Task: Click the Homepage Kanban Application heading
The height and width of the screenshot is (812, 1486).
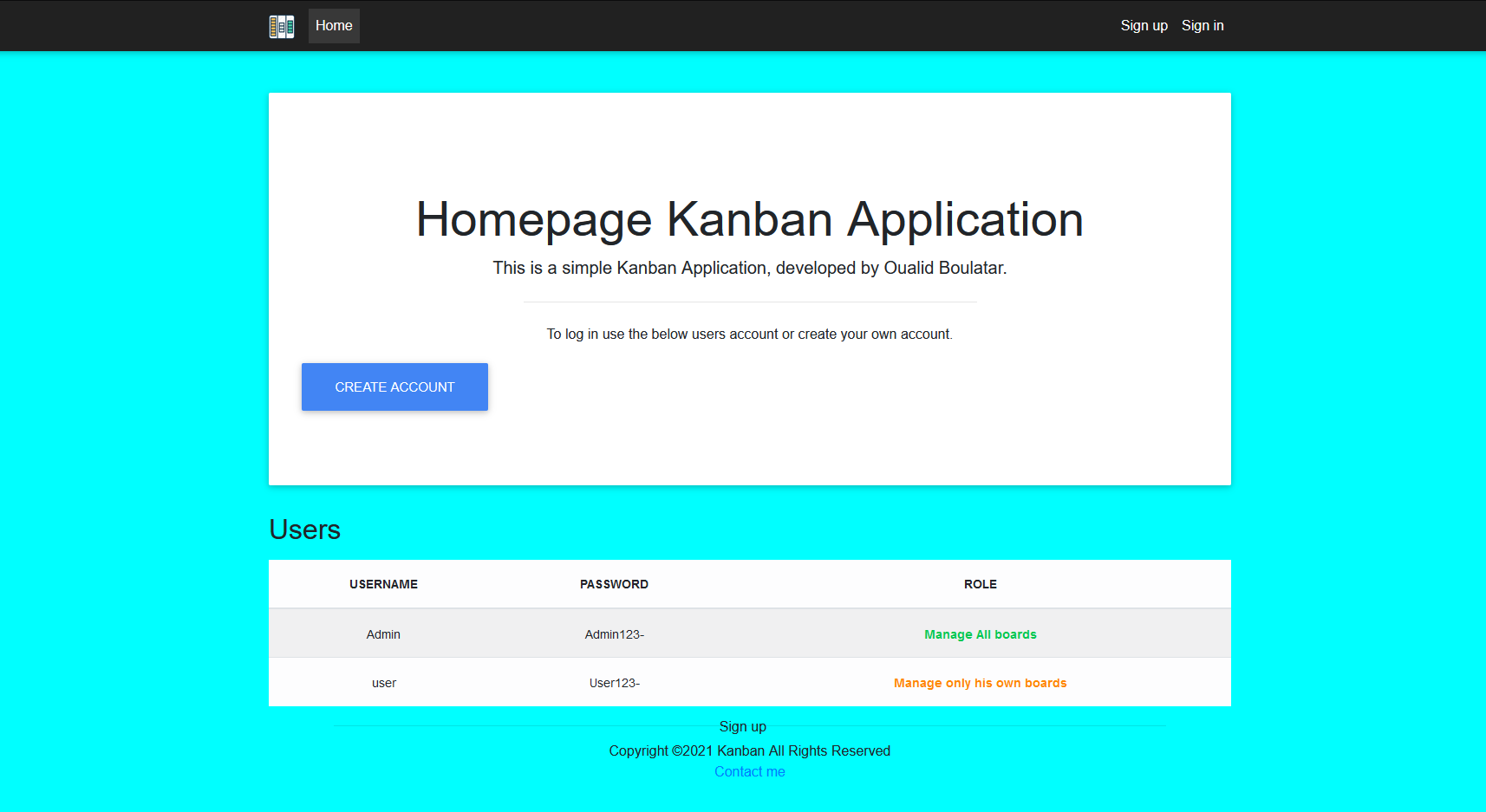Action: 750,219
